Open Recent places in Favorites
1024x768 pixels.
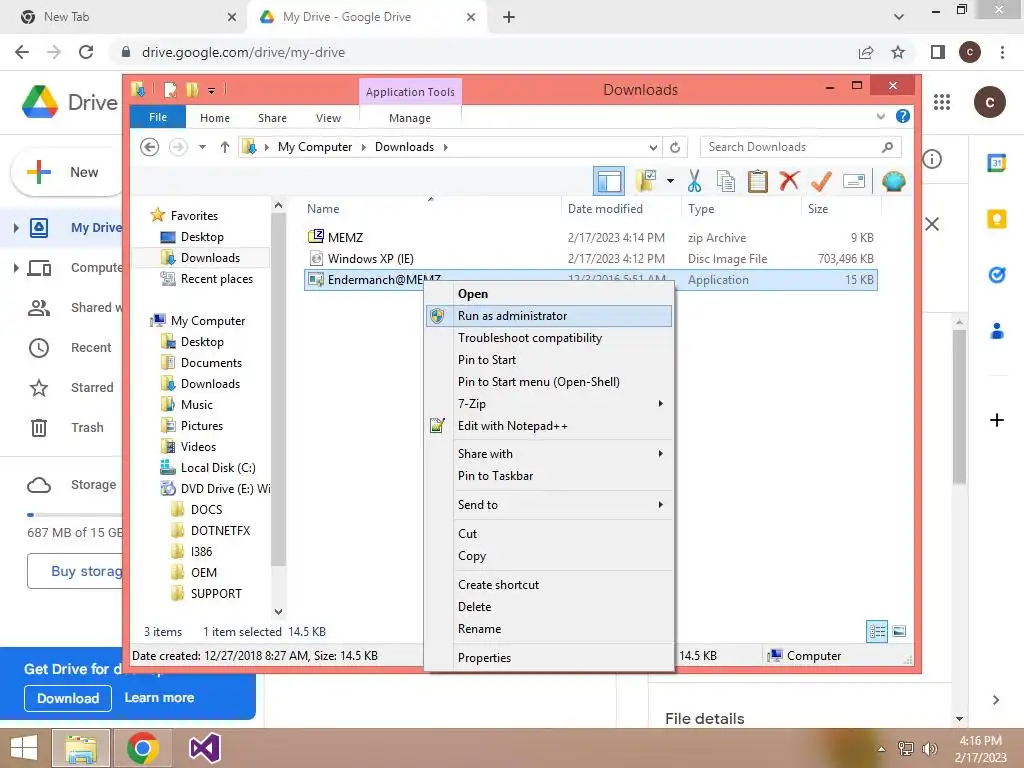(x=207, y=279)
